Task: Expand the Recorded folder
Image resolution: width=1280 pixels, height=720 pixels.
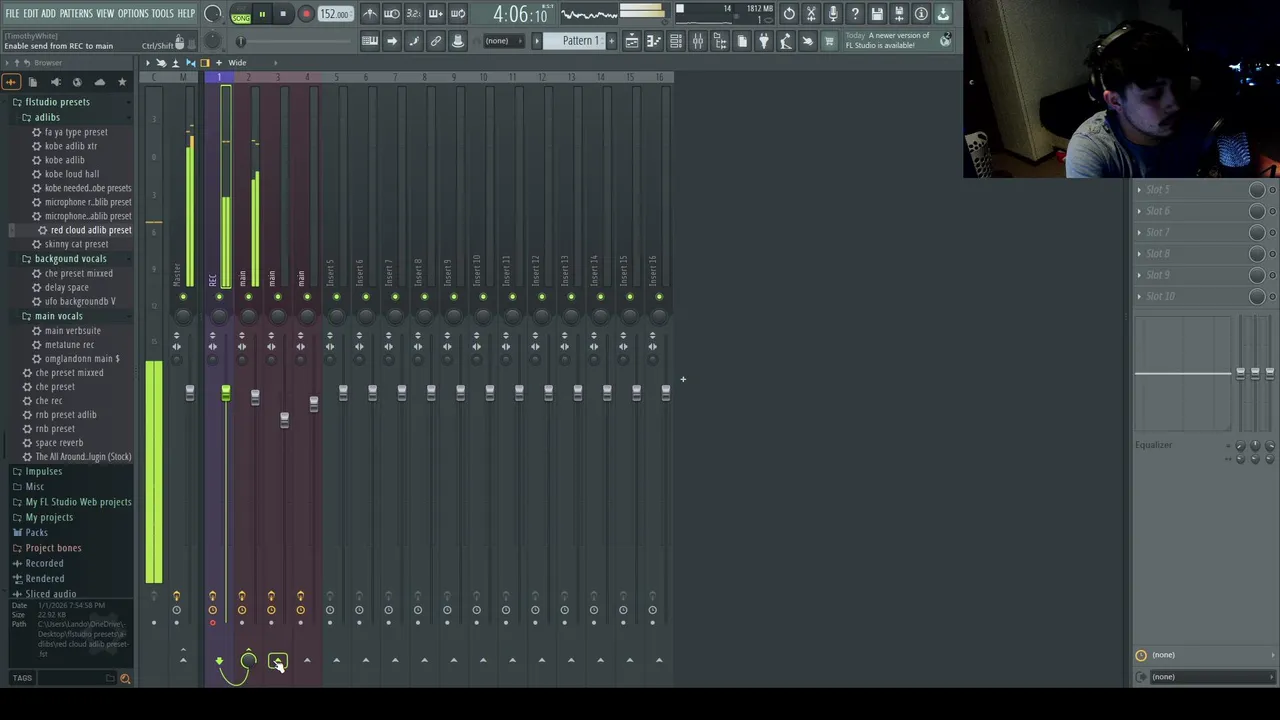Action: [44, 563]
